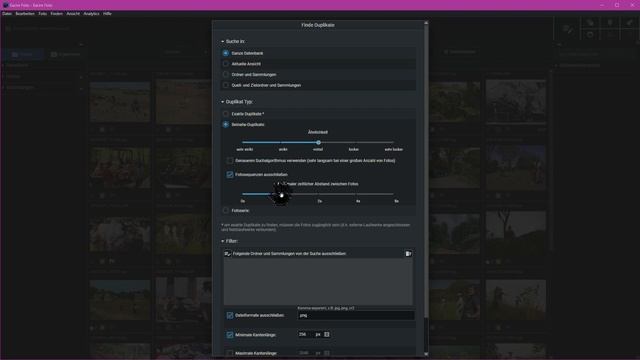
Task: Click the excluded file formats text field
Action: [356, 315]
